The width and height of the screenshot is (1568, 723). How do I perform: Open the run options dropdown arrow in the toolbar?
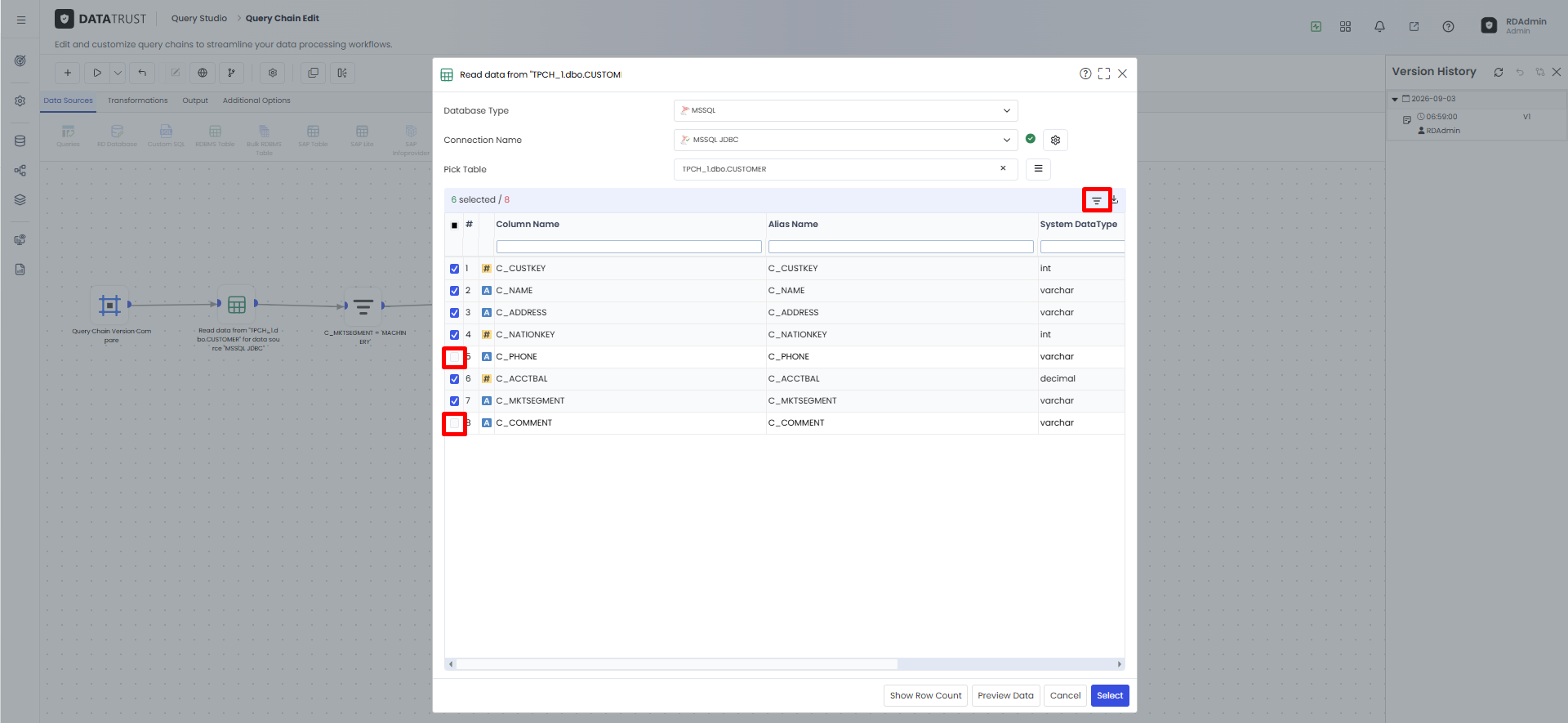coord(118,73)
